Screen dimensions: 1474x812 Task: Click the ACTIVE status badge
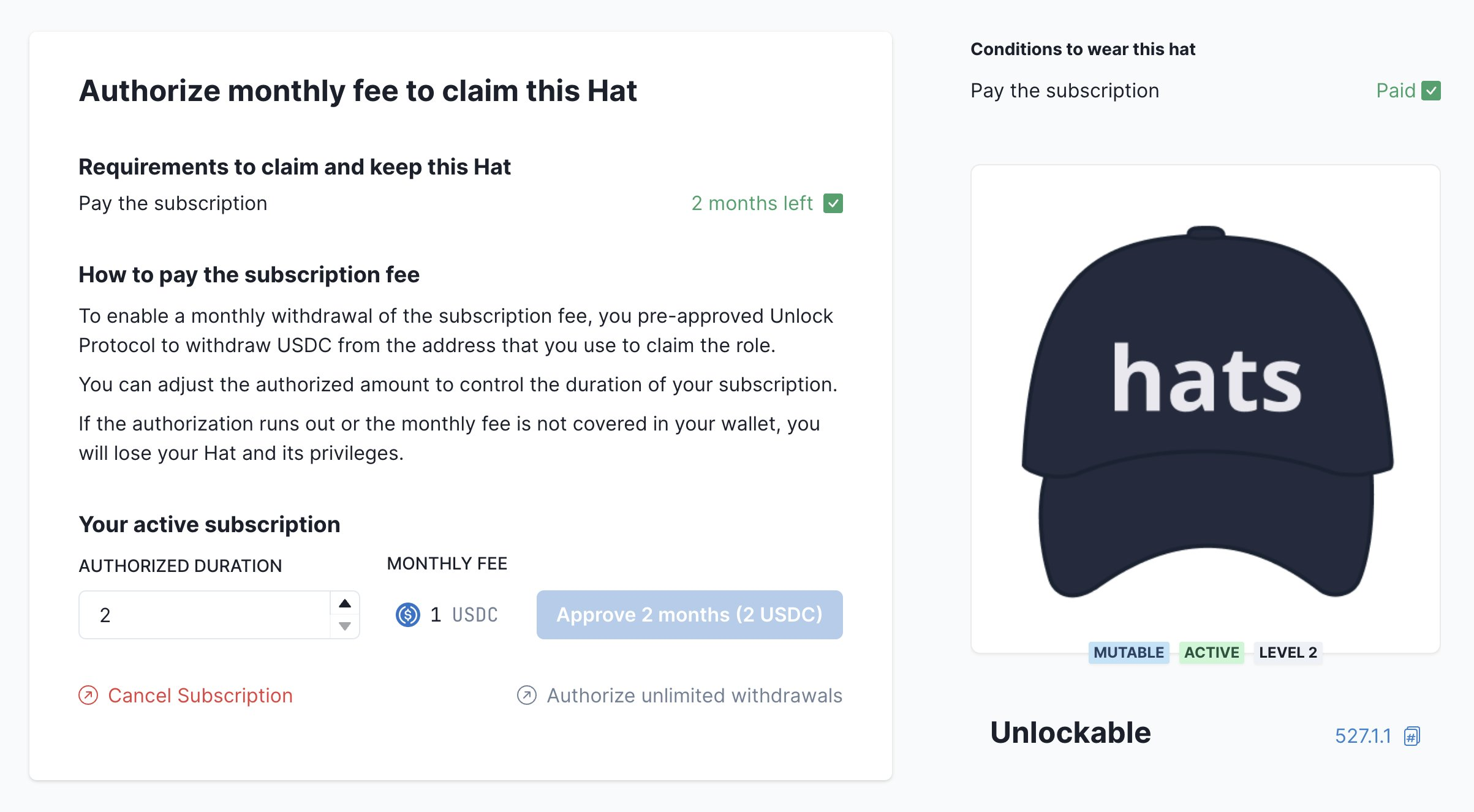coord(1211,652)
